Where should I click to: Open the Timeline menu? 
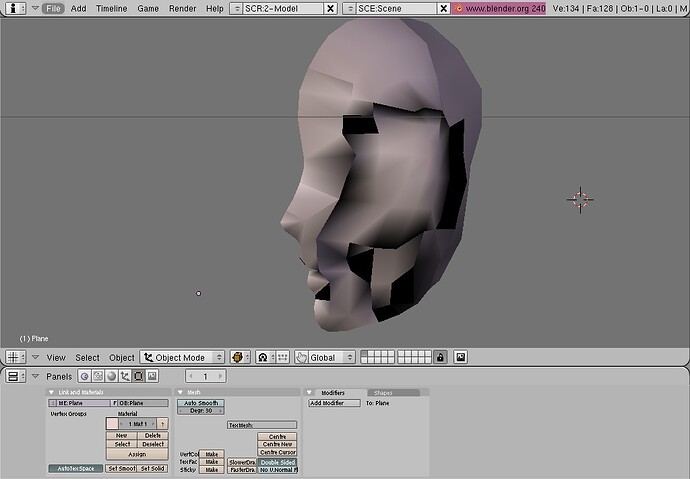pyautogui.click(x=111, y=8)
